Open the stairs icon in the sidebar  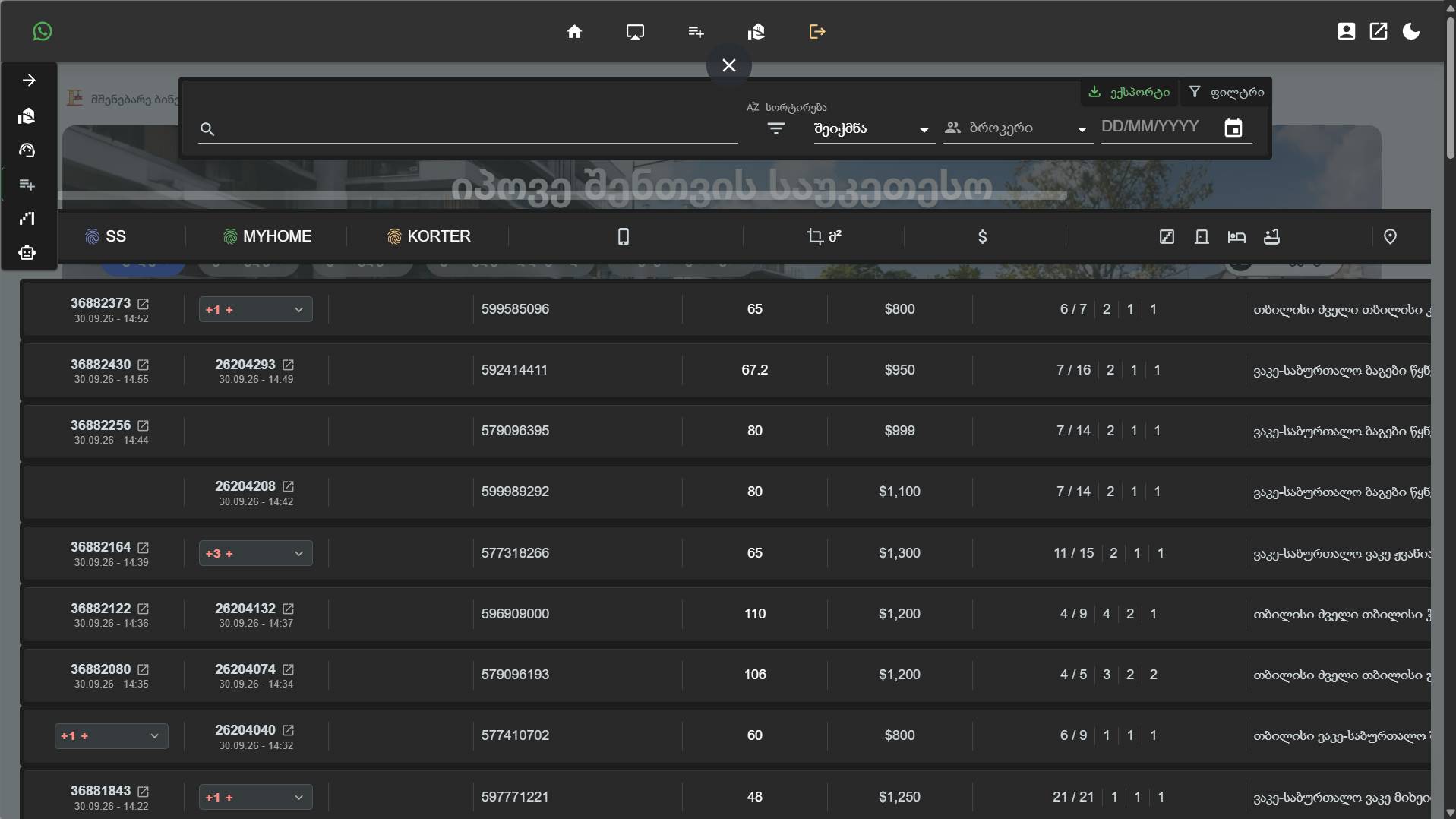point(27,219)
